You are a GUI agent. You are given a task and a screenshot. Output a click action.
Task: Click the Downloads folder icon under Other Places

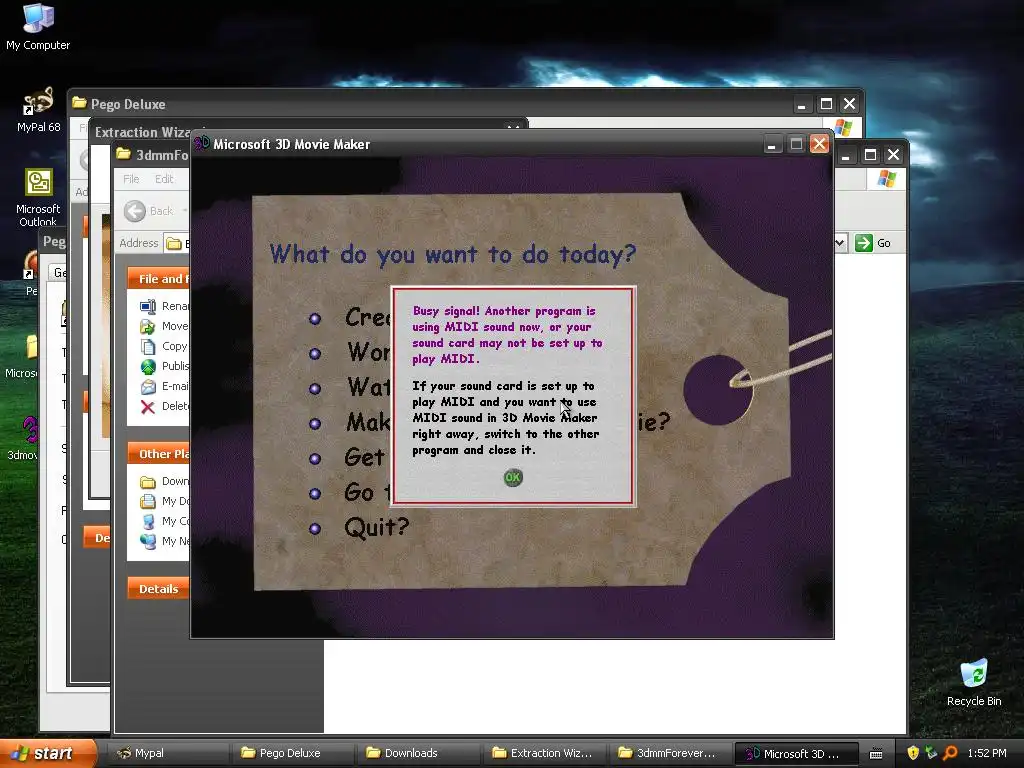point(148,482)
